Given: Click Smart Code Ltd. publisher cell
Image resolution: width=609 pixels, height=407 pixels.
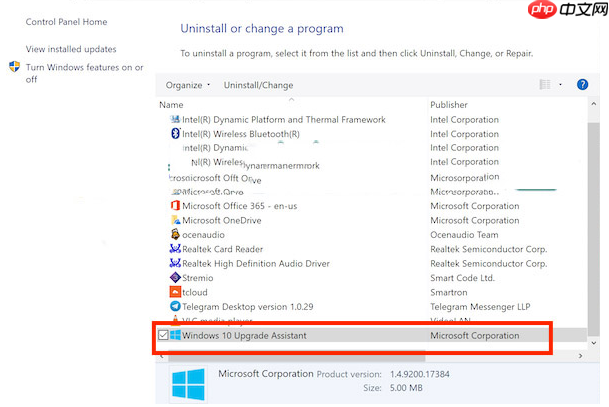Looking at the screenshot, I should point(462,278).
